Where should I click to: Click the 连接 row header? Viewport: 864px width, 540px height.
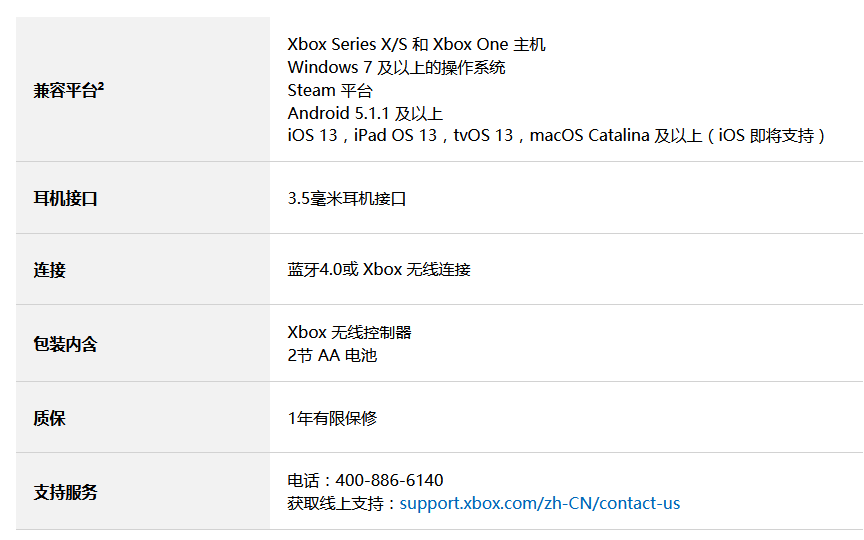point(50,270)
